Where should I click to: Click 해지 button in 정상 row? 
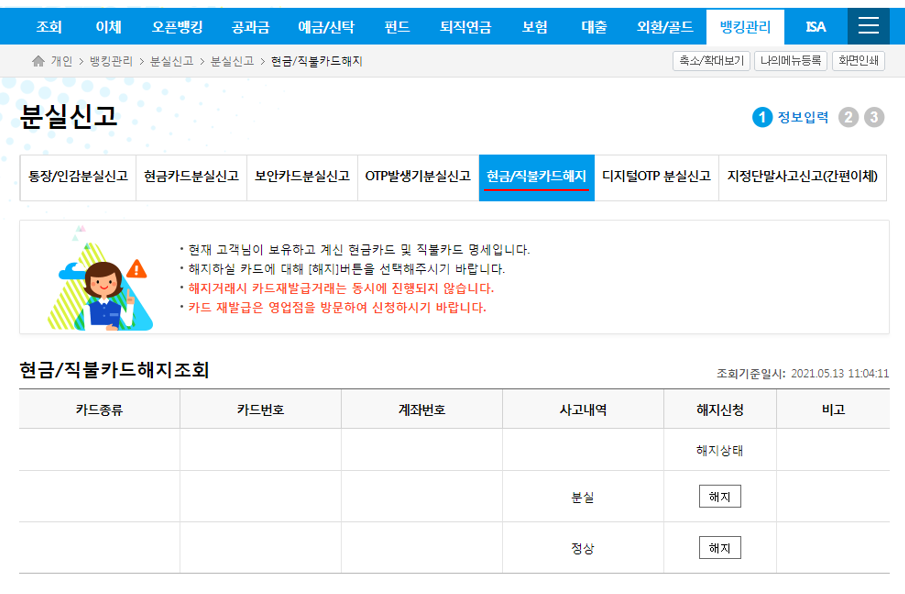(720, 548)
